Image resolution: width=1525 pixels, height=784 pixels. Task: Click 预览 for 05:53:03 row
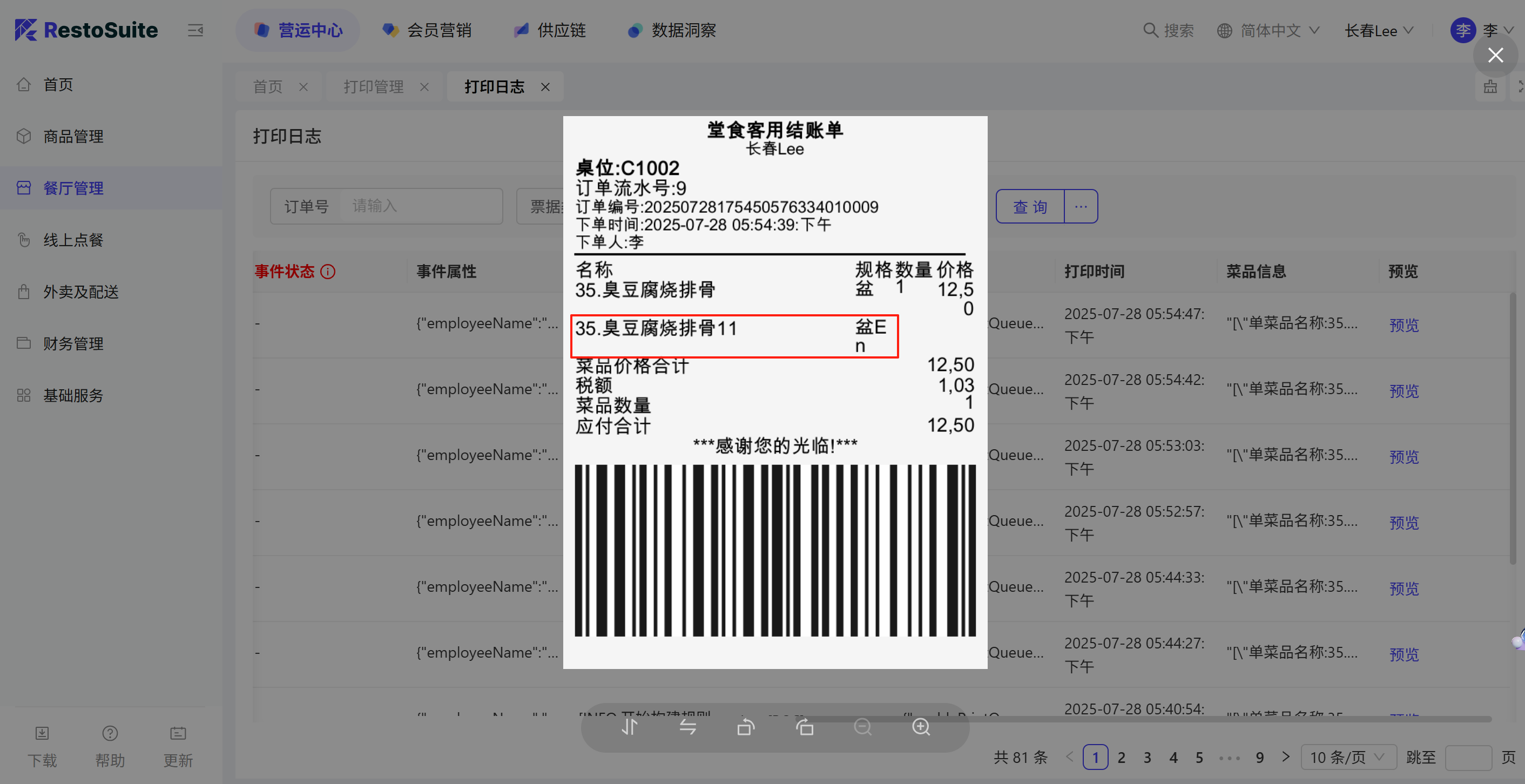[x=1403, y=457]
